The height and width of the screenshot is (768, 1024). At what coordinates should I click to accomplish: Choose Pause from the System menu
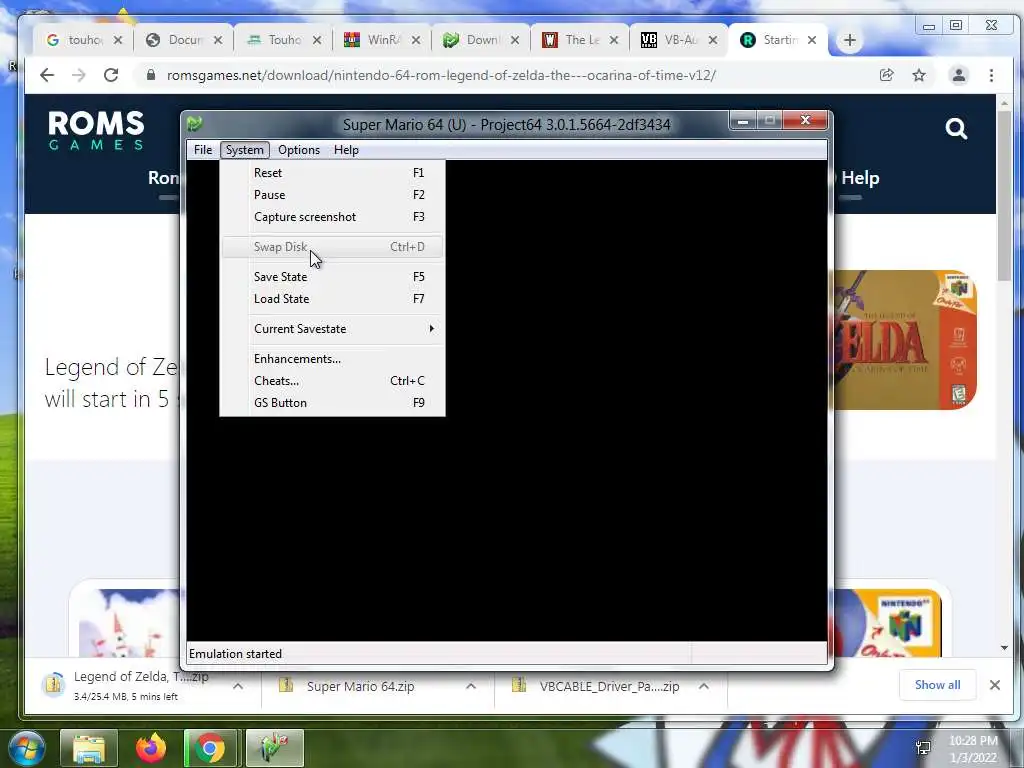[x=332, y=195]
